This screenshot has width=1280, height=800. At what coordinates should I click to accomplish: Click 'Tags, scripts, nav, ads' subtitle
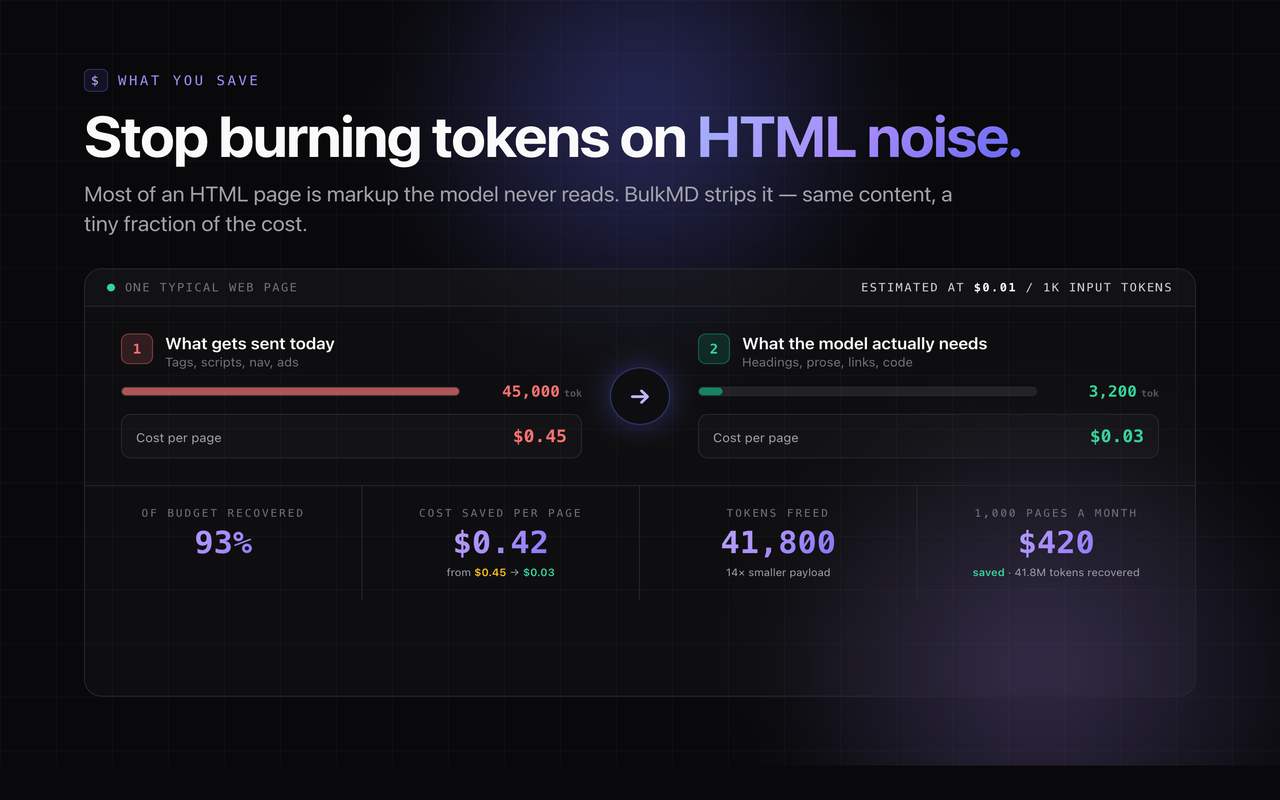tap(232, 362)
